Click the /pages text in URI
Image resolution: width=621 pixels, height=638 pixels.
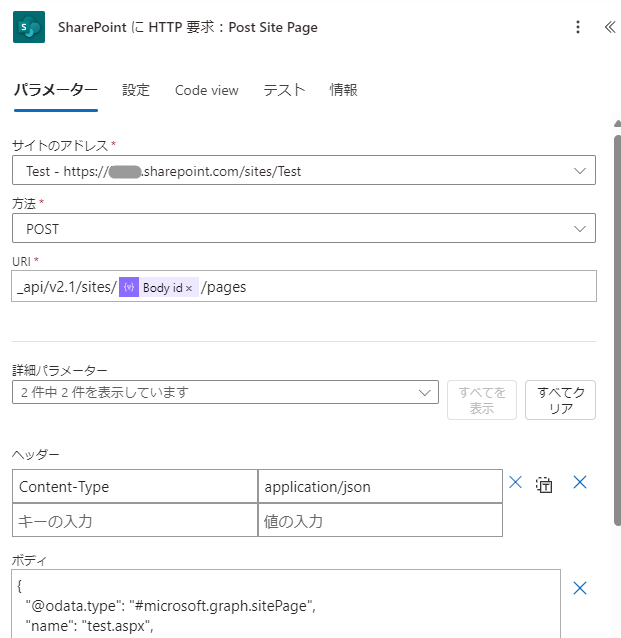pos(224,287)
